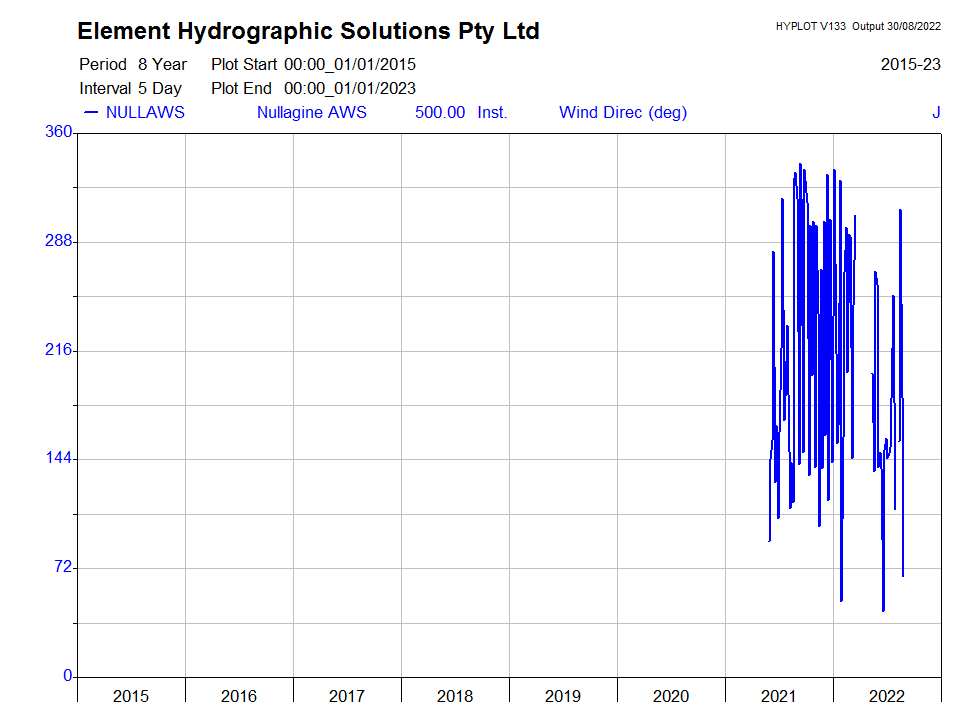Select the NULLAWS station code label
968x726 pixels.
[x=145, y=112]
